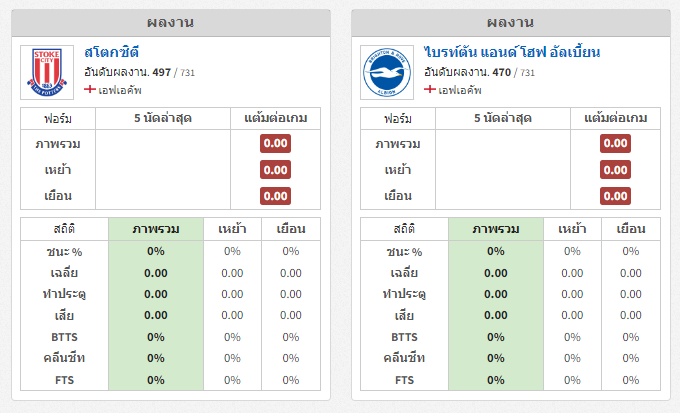This screenshot has height=413, width=680.
Task: Open the ไบรท์ตัน แอนด์ โฮฟ อัลเบี้ยน link
Action: 526,51
